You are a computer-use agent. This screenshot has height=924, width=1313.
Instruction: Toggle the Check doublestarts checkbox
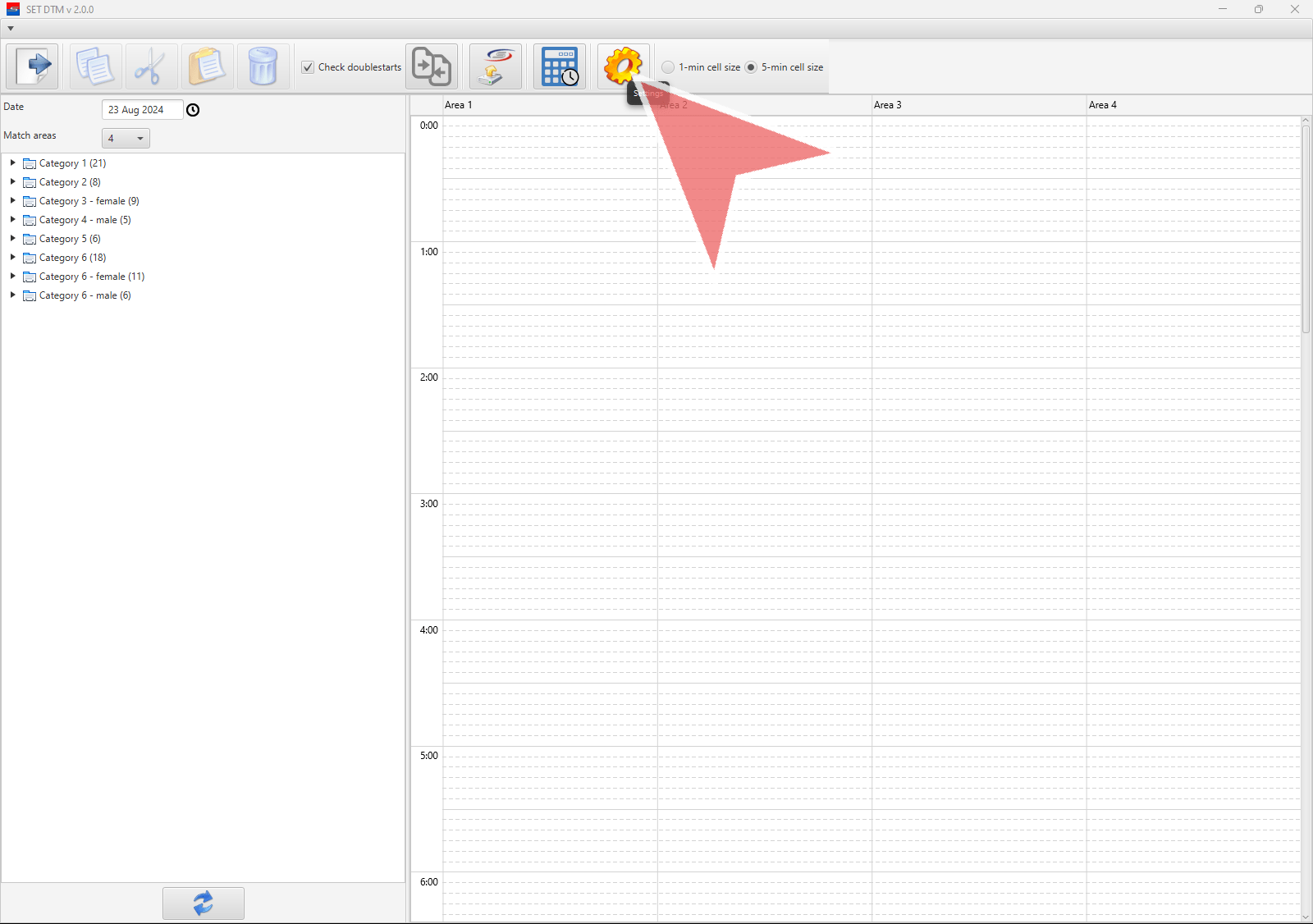tap(309, 67)
